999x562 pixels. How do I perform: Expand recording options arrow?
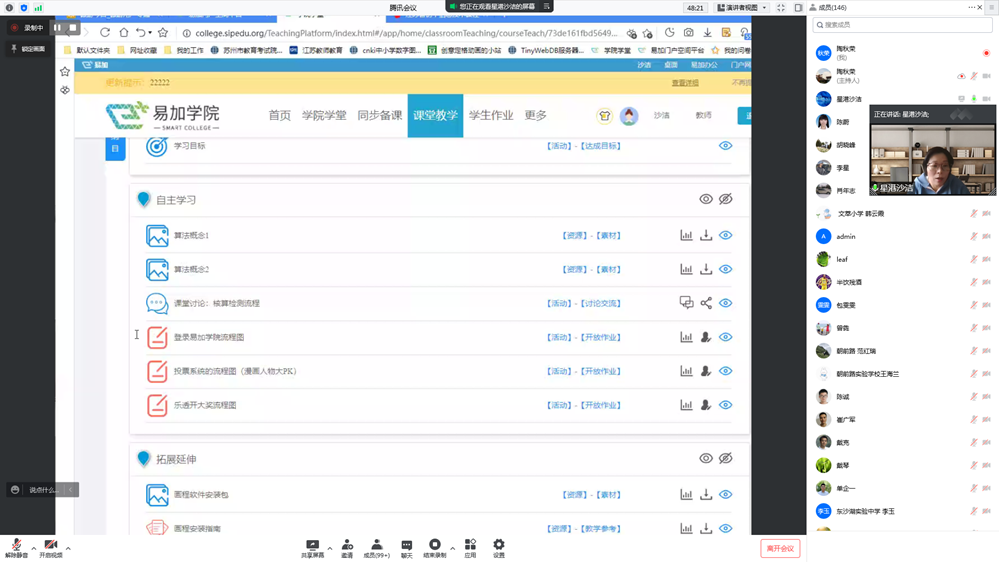[x=452, y=548]
